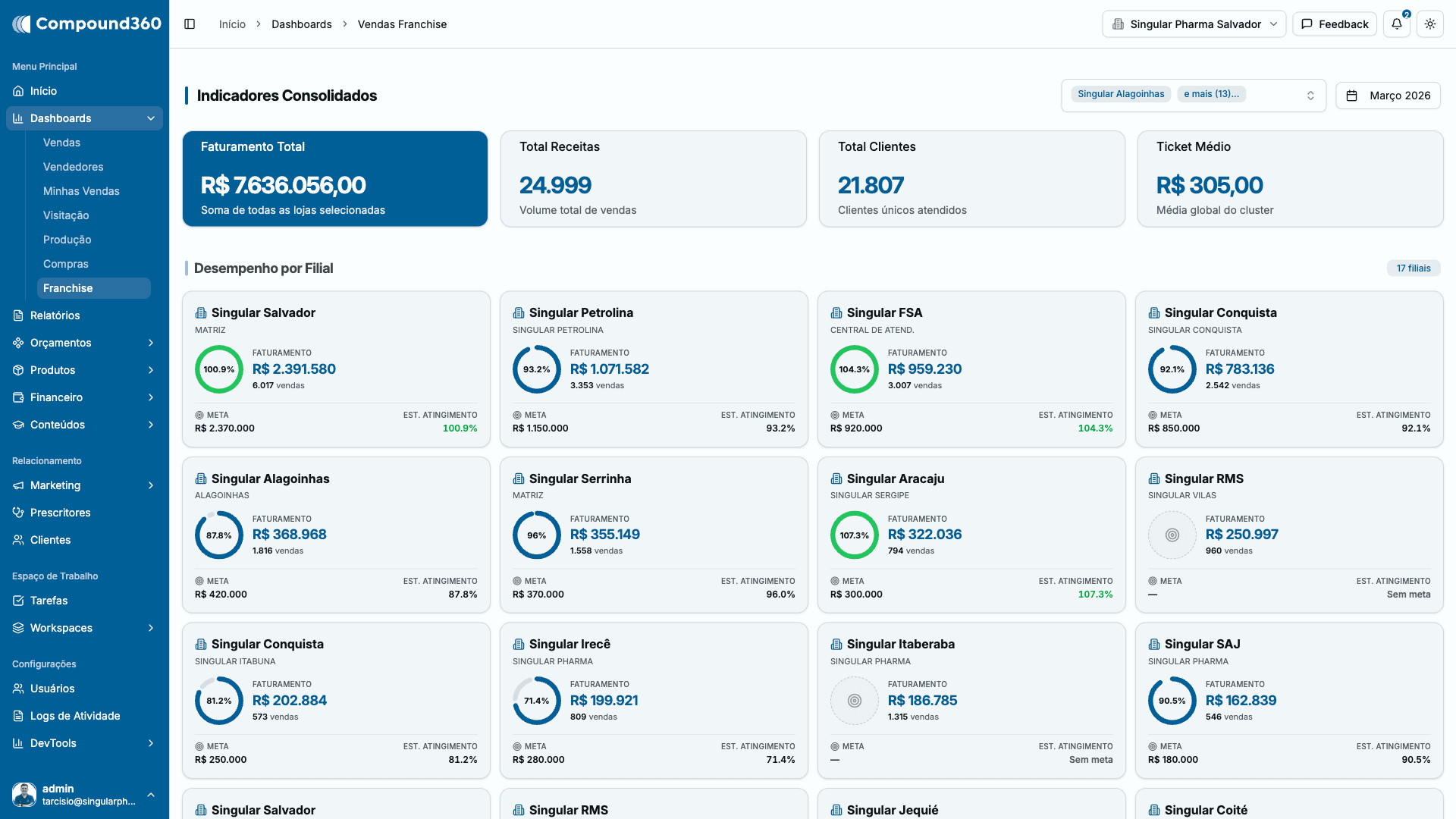
Task: Click Singular Conquista R$ 783.136 faturamento
Action: [1240, 369]
